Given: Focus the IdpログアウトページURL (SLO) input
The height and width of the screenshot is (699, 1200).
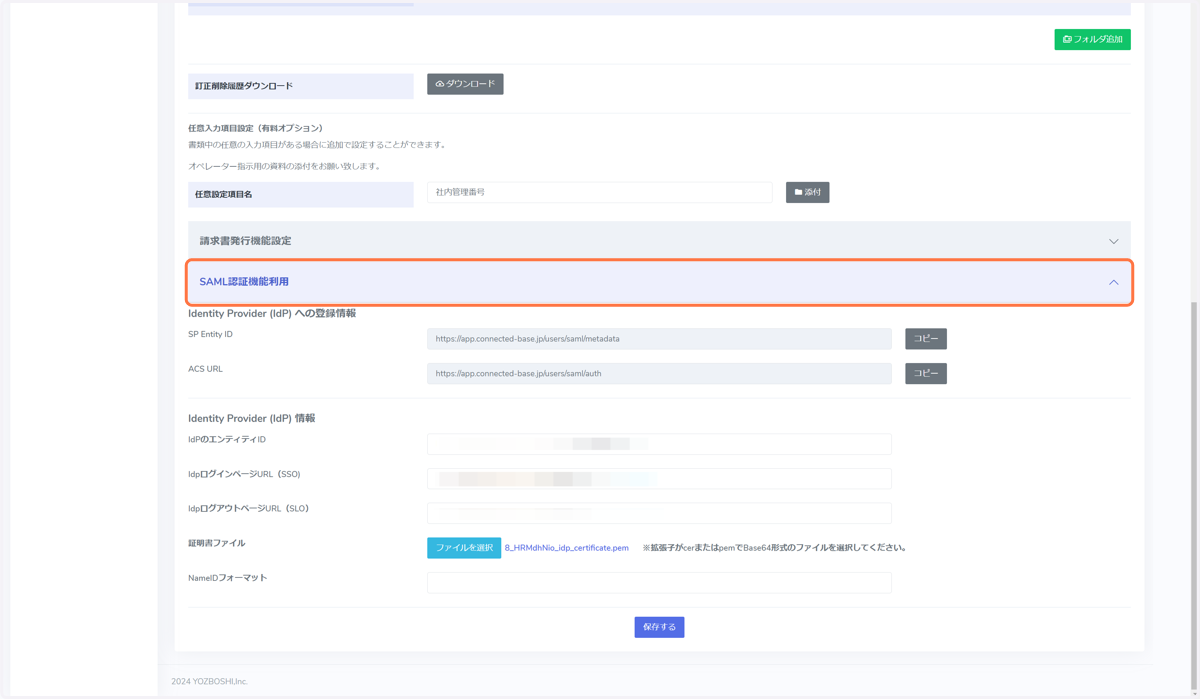Looking at the screenshot, I should (x=659, y=513).
